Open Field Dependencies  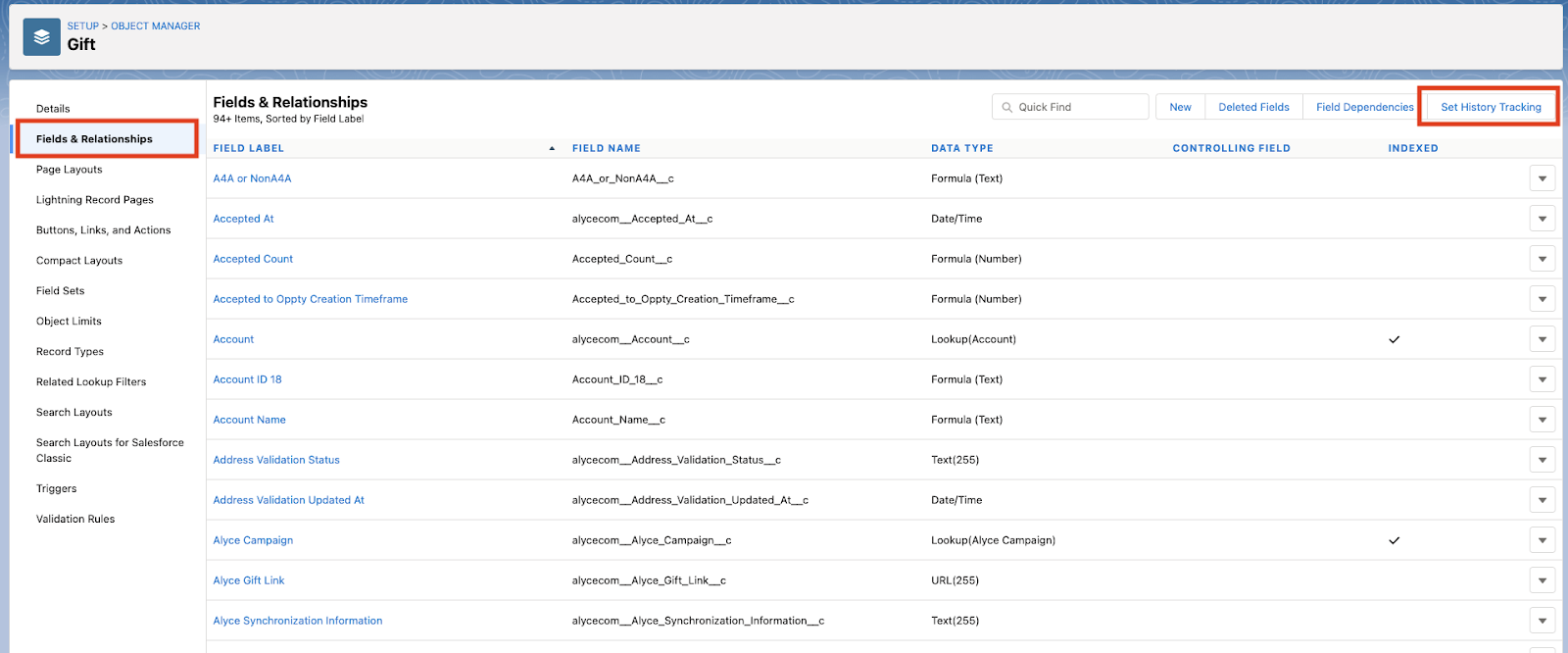tap(1364, 107)
